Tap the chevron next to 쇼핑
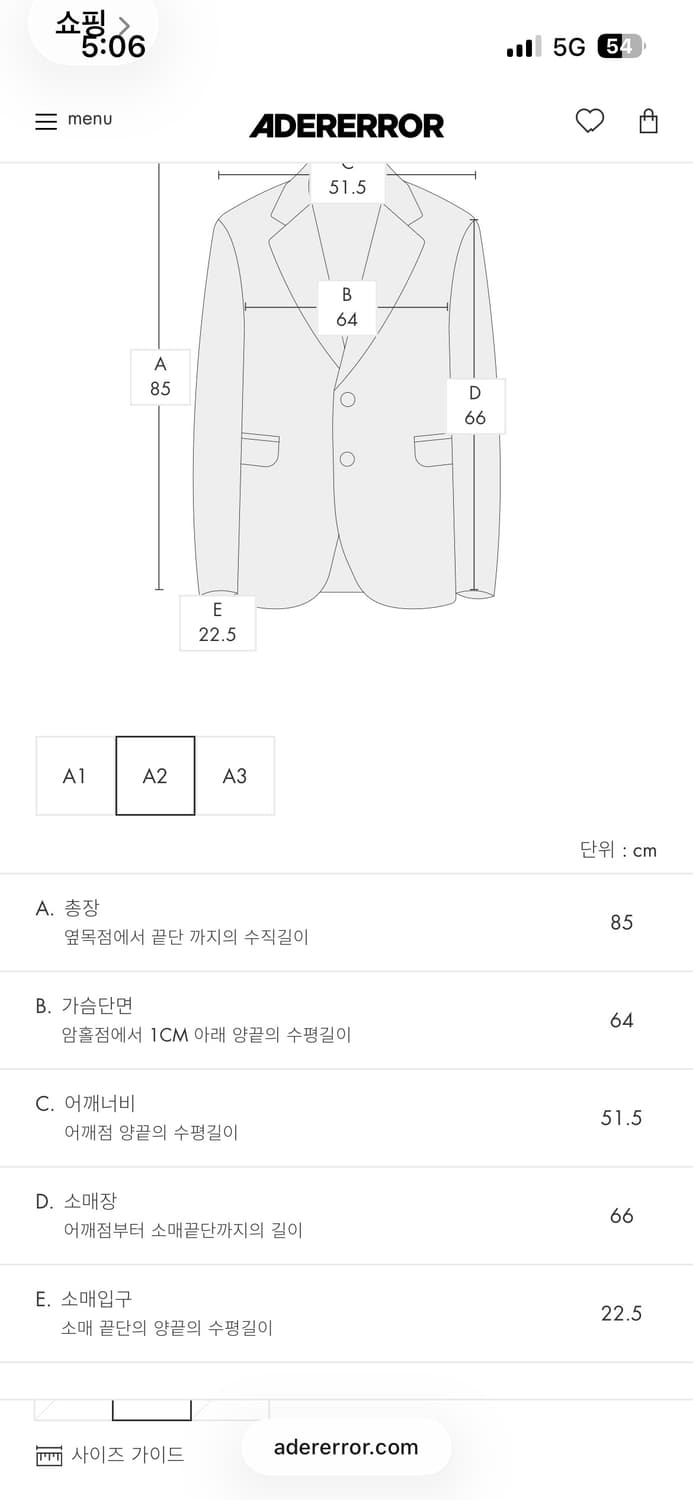 (x=124, y=24)
